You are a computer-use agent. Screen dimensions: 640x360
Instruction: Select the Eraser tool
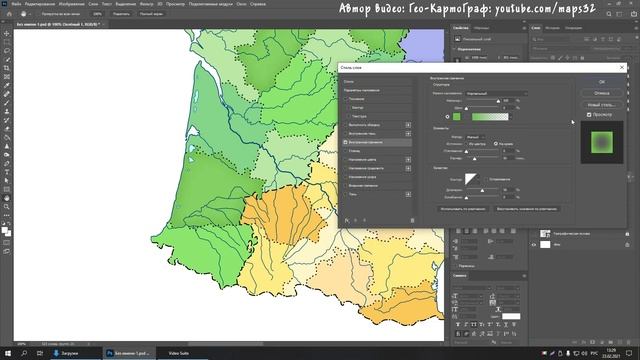pos(7,129)
